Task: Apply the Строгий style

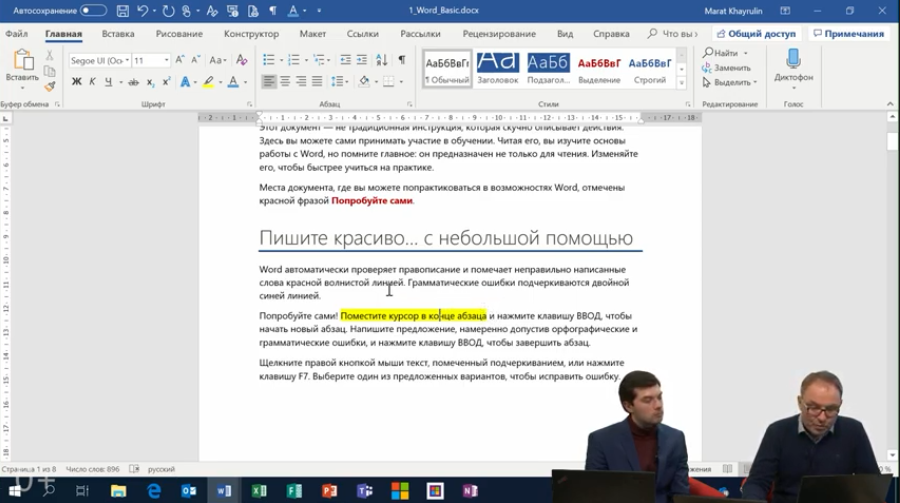Action: 650,68
